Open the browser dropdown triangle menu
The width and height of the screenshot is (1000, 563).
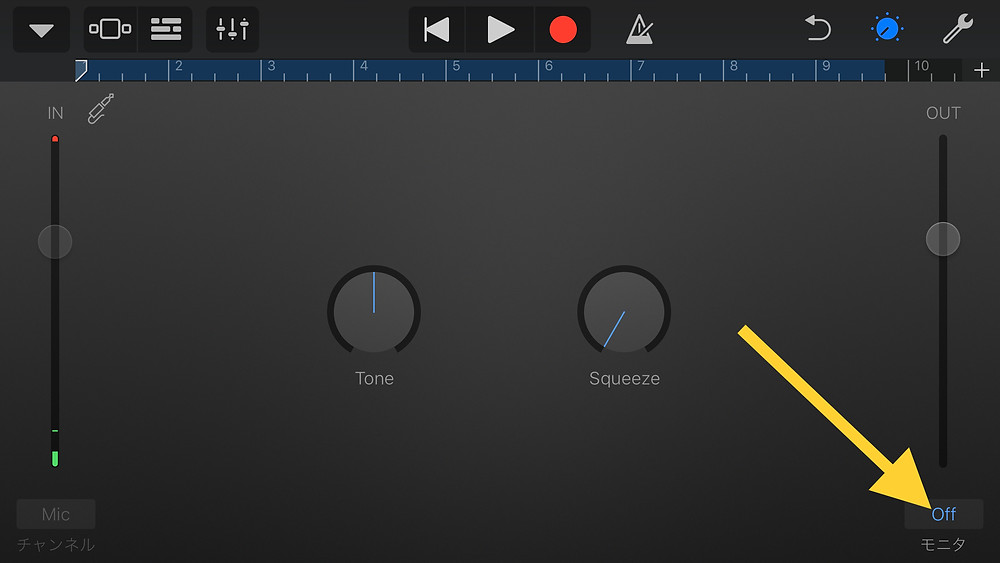coord(41,30)
